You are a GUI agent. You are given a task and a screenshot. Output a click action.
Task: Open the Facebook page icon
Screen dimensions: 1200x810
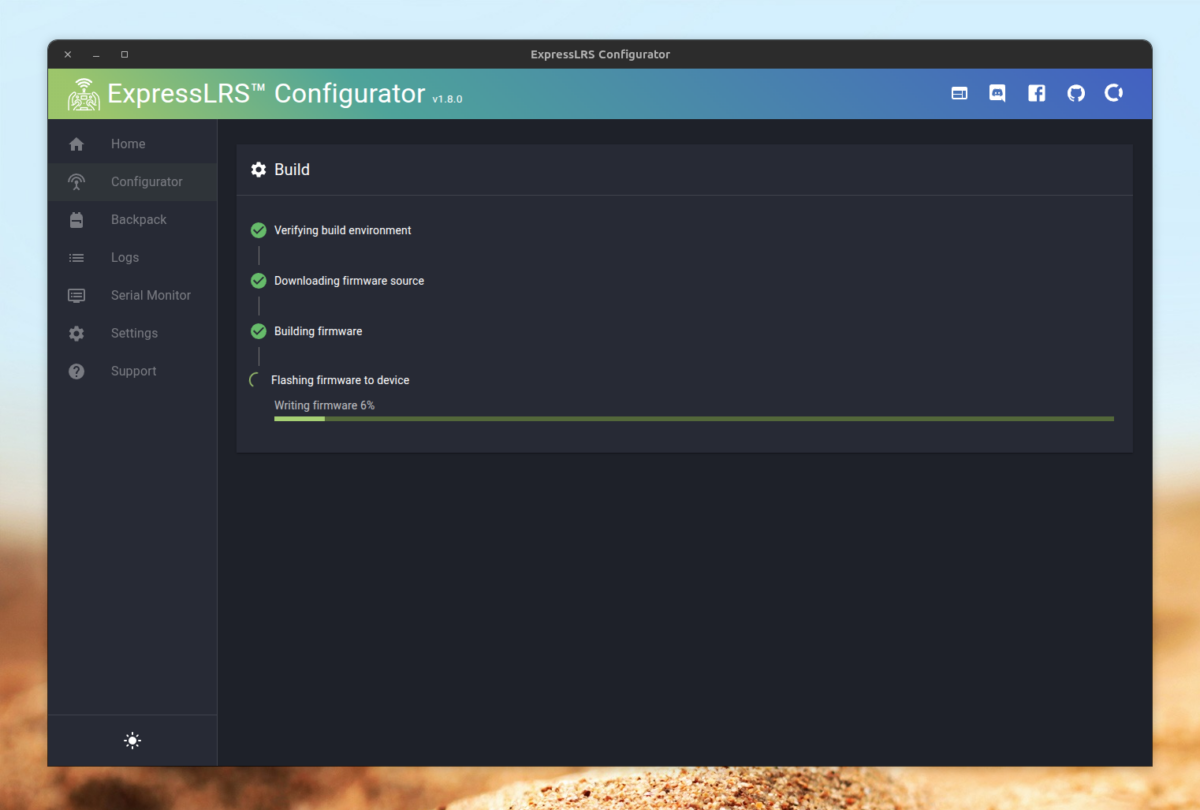[1036, 93]
